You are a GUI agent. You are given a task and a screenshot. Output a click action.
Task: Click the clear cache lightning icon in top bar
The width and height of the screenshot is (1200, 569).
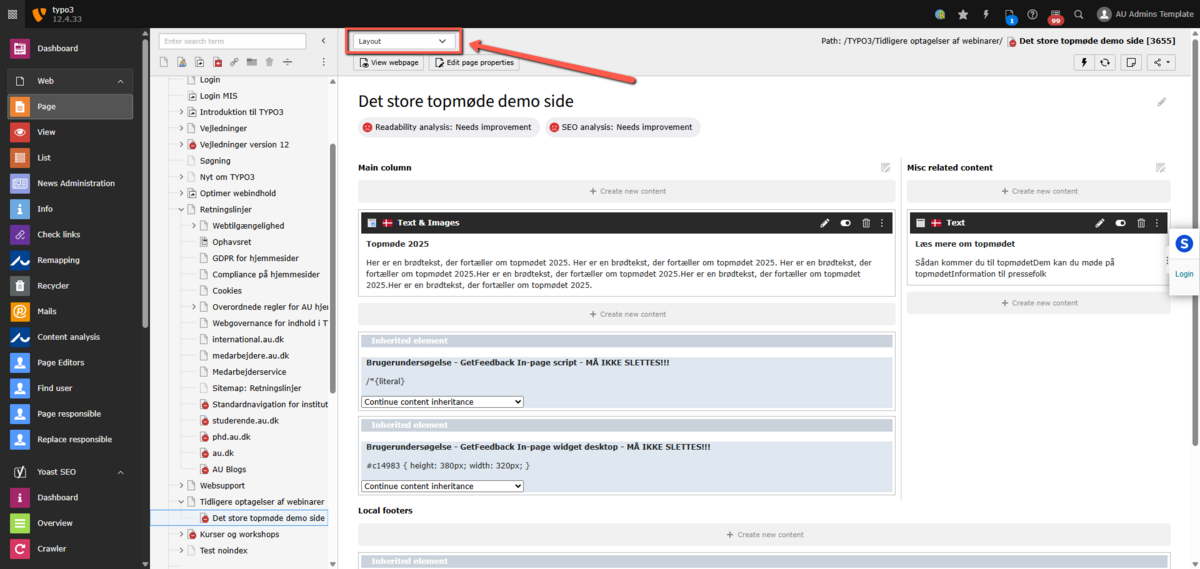986,14
